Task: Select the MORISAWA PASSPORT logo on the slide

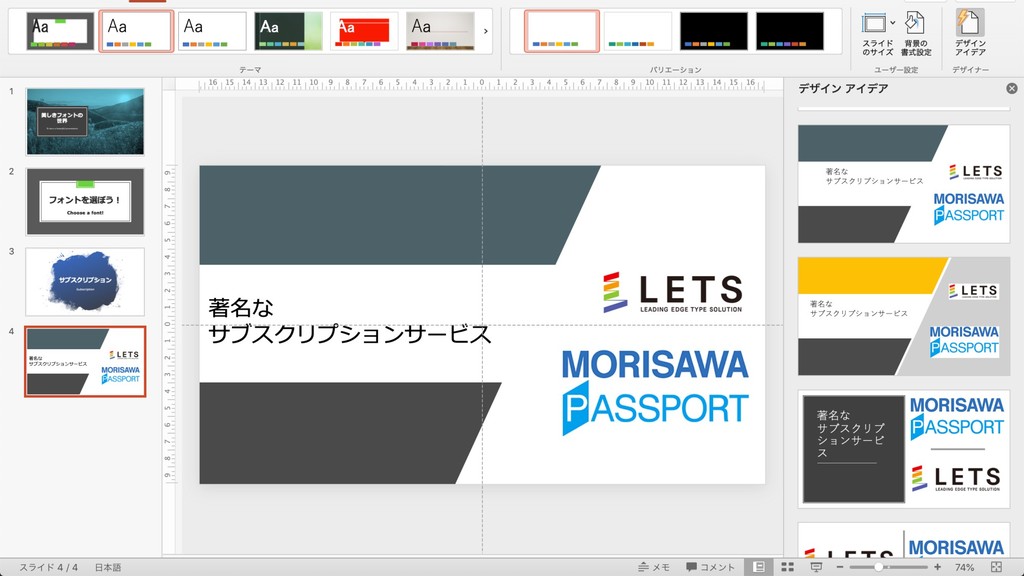Action: [x=655, y=392]
